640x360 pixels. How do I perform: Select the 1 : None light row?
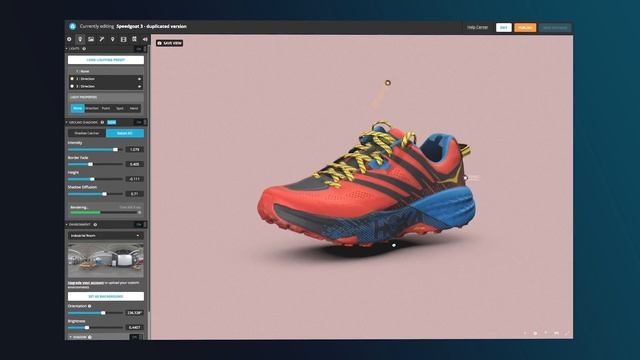click(x=106, y=71)
